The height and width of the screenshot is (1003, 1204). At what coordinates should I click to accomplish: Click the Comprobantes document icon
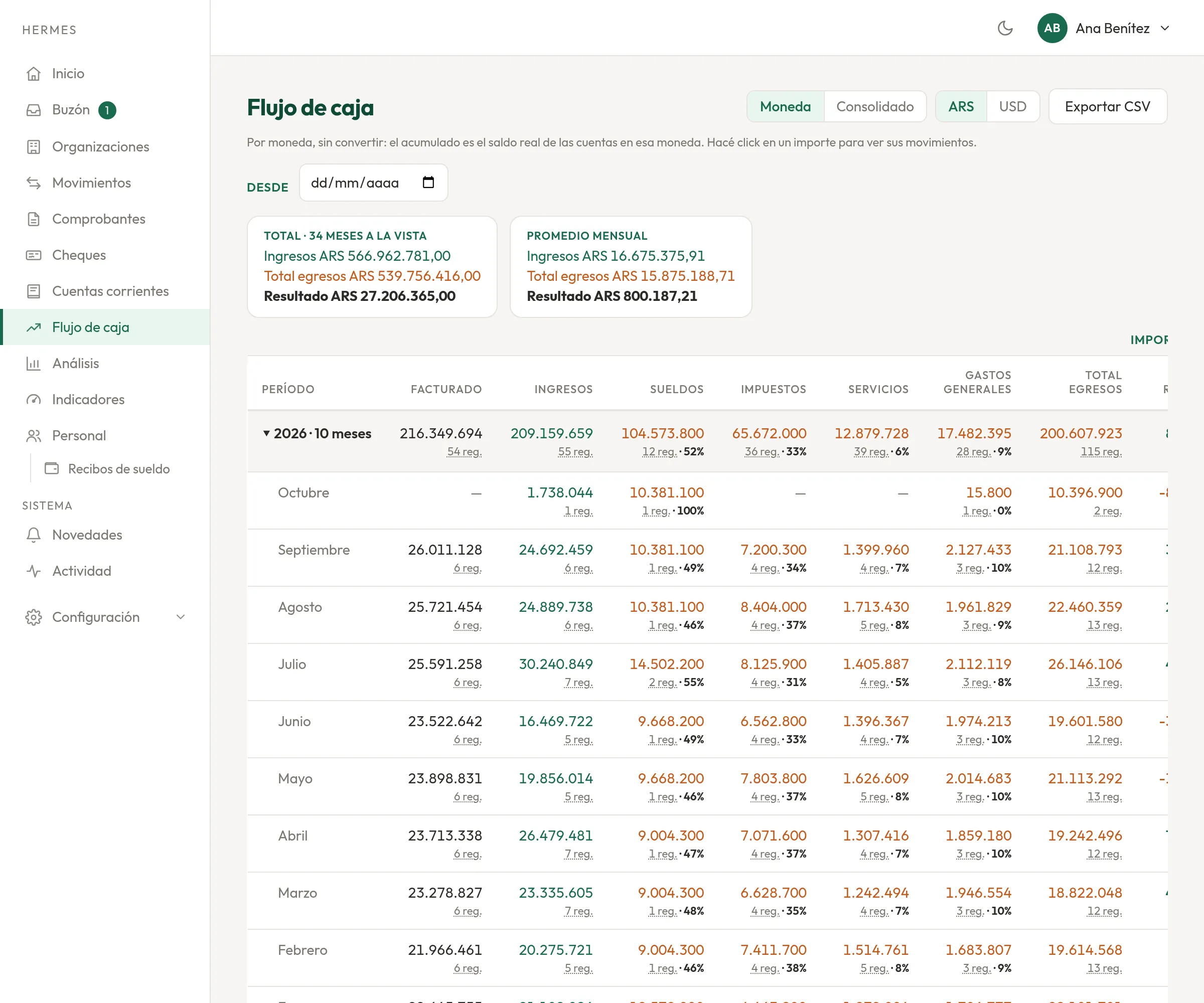pyautogui.click(x=34, y=220)
